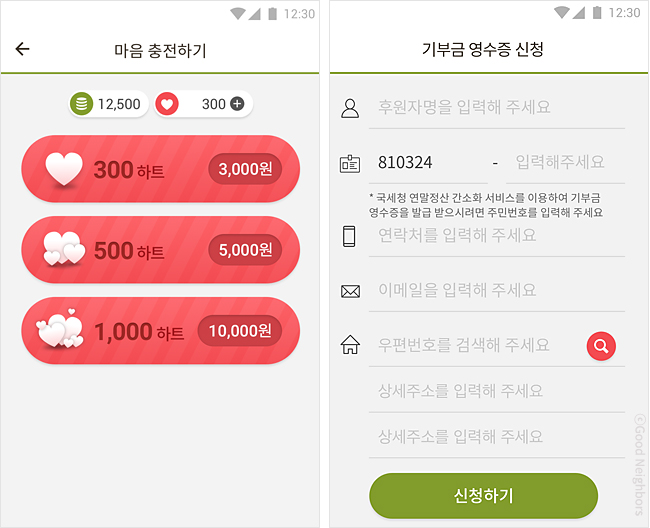
Task: Click the red postal code search icon
Action: 601,346
